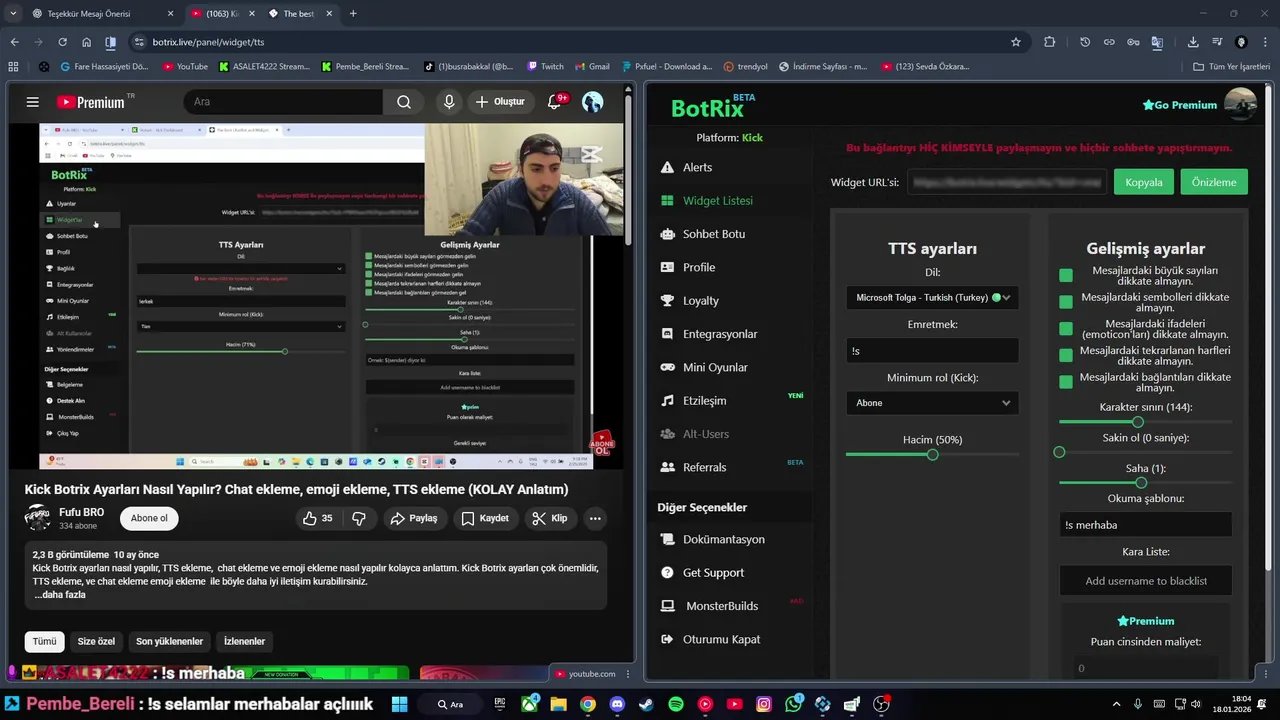Click Oturumu Kapat to log out
This screenshot has height=720, width=1280.
pyautogui.click(x=721, y=639)
